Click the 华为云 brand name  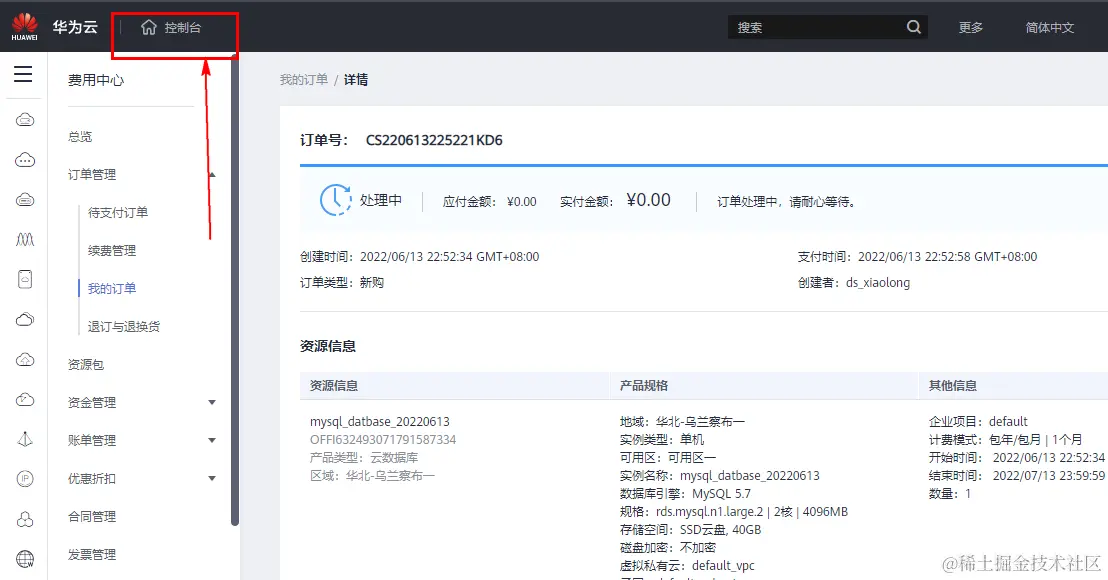[75, 27]
